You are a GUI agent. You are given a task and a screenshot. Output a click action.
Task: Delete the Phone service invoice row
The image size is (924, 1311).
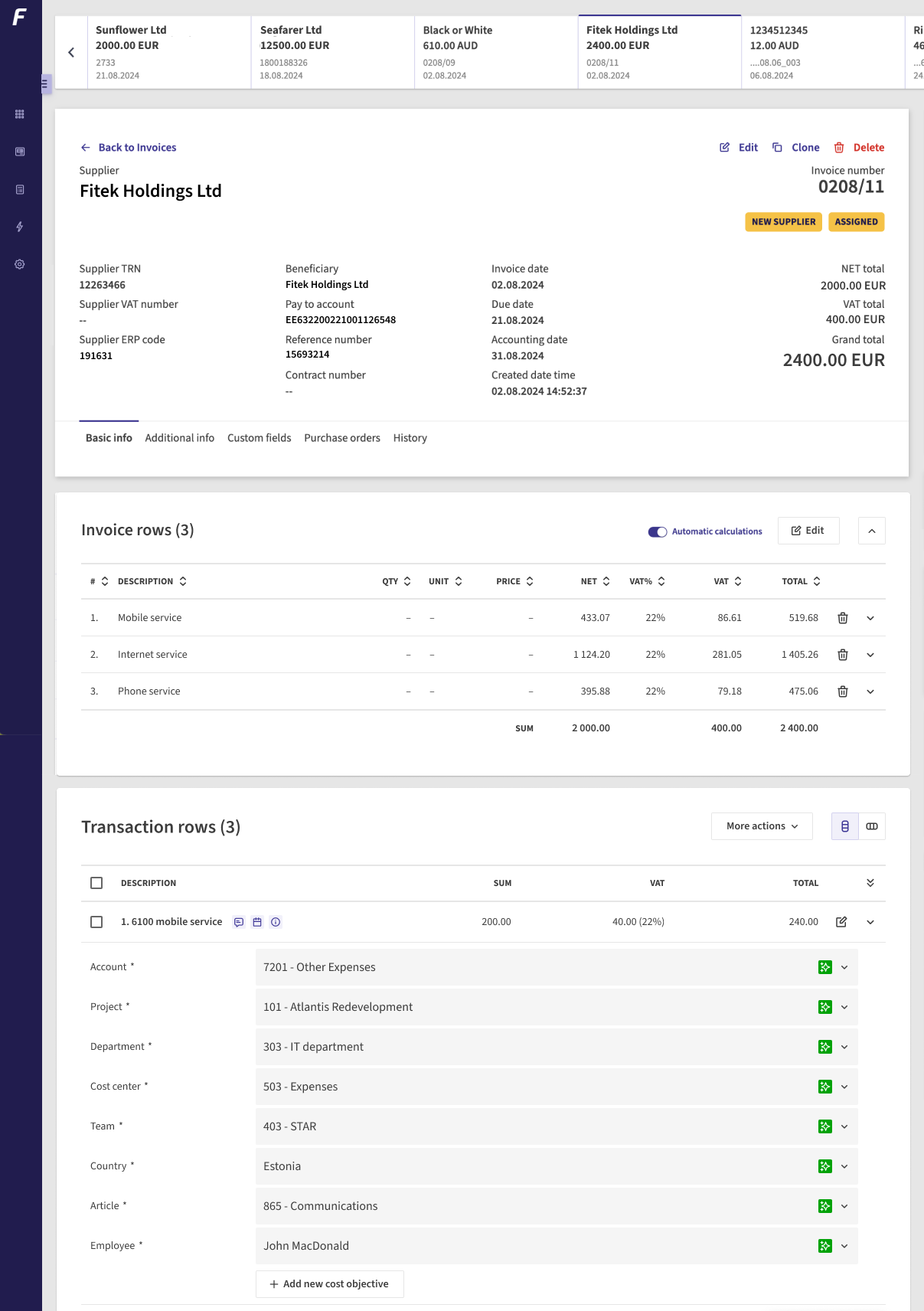pyautogui.click(x=843, y=691)
